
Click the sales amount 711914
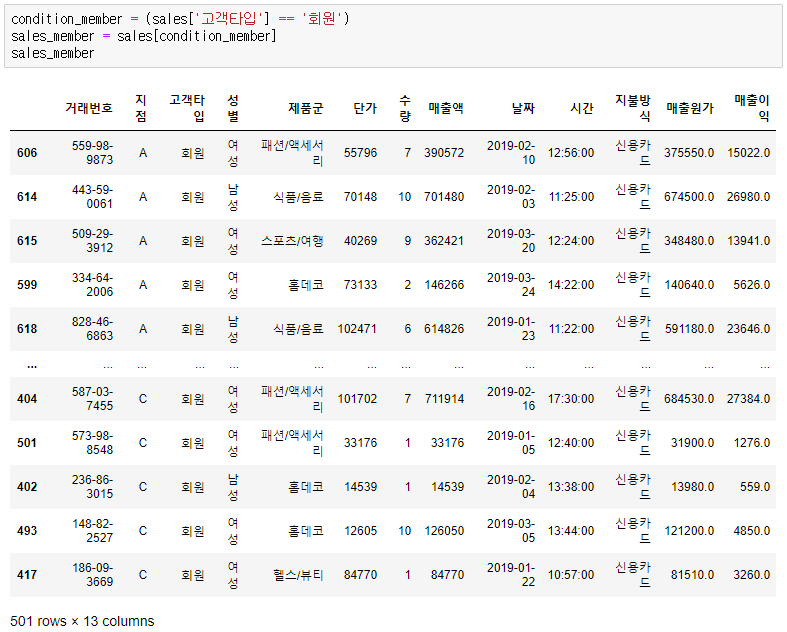pyautogui.click(x=444, y=399)
